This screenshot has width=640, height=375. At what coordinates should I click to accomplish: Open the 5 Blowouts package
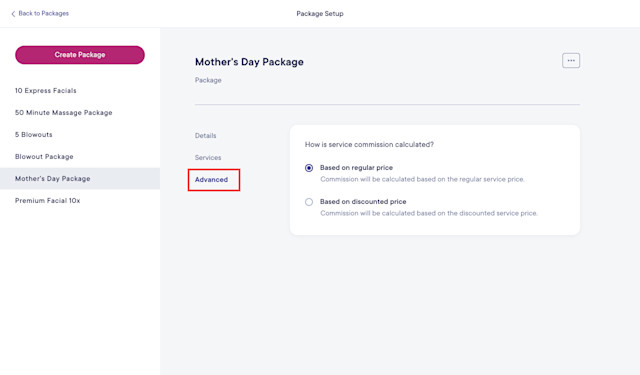[33, 135]
